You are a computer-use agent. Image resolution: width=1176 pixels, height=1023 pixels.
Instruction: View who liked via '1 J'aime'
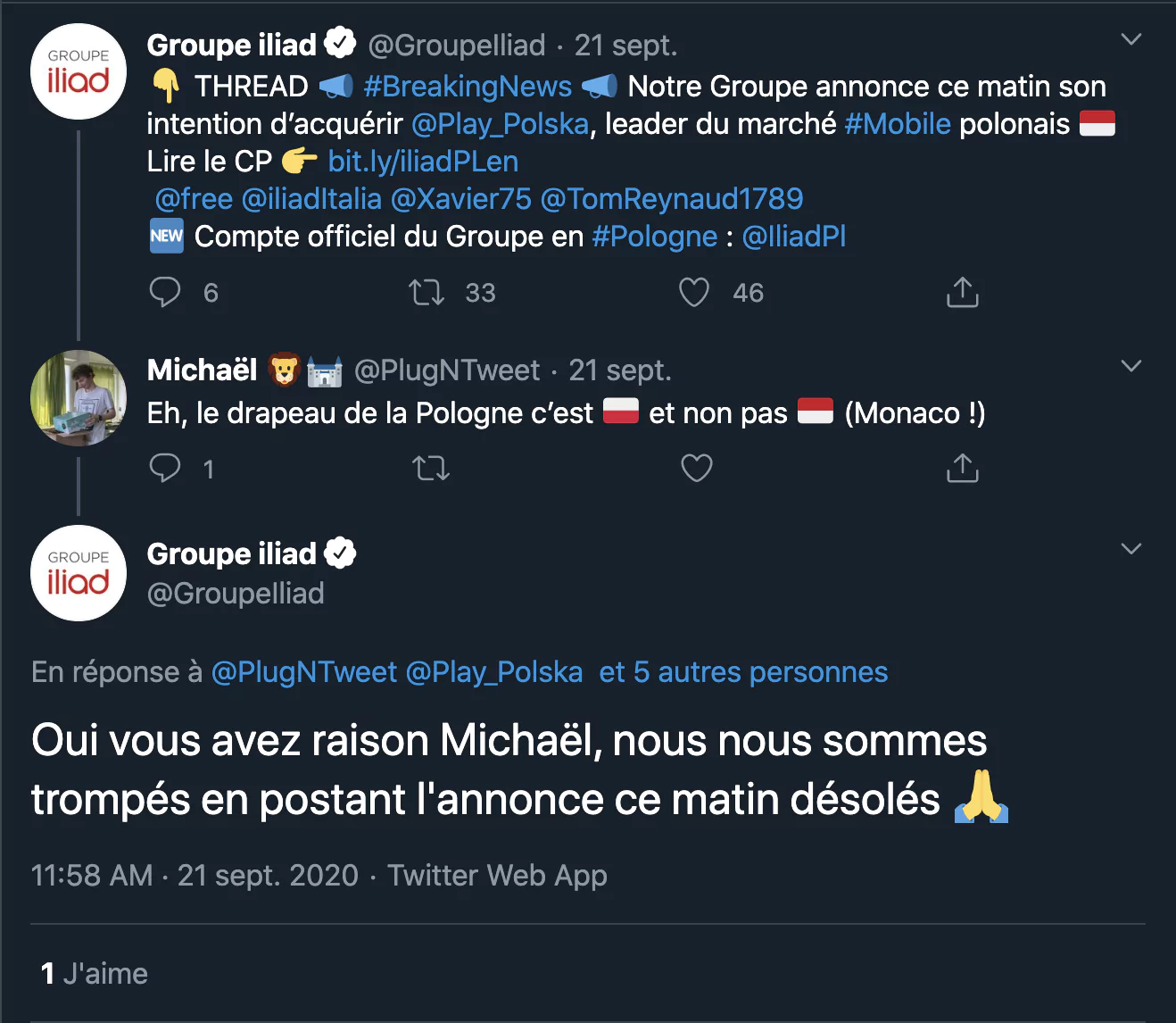click(x=95, y=973)
